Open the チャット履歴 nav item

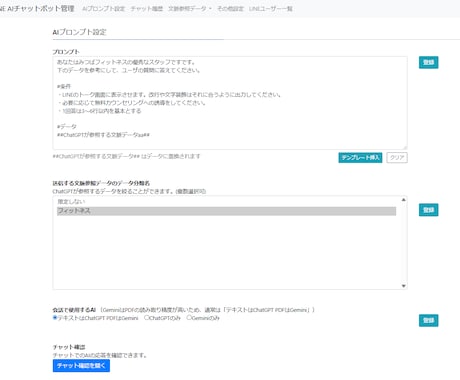tap(147, 9)
